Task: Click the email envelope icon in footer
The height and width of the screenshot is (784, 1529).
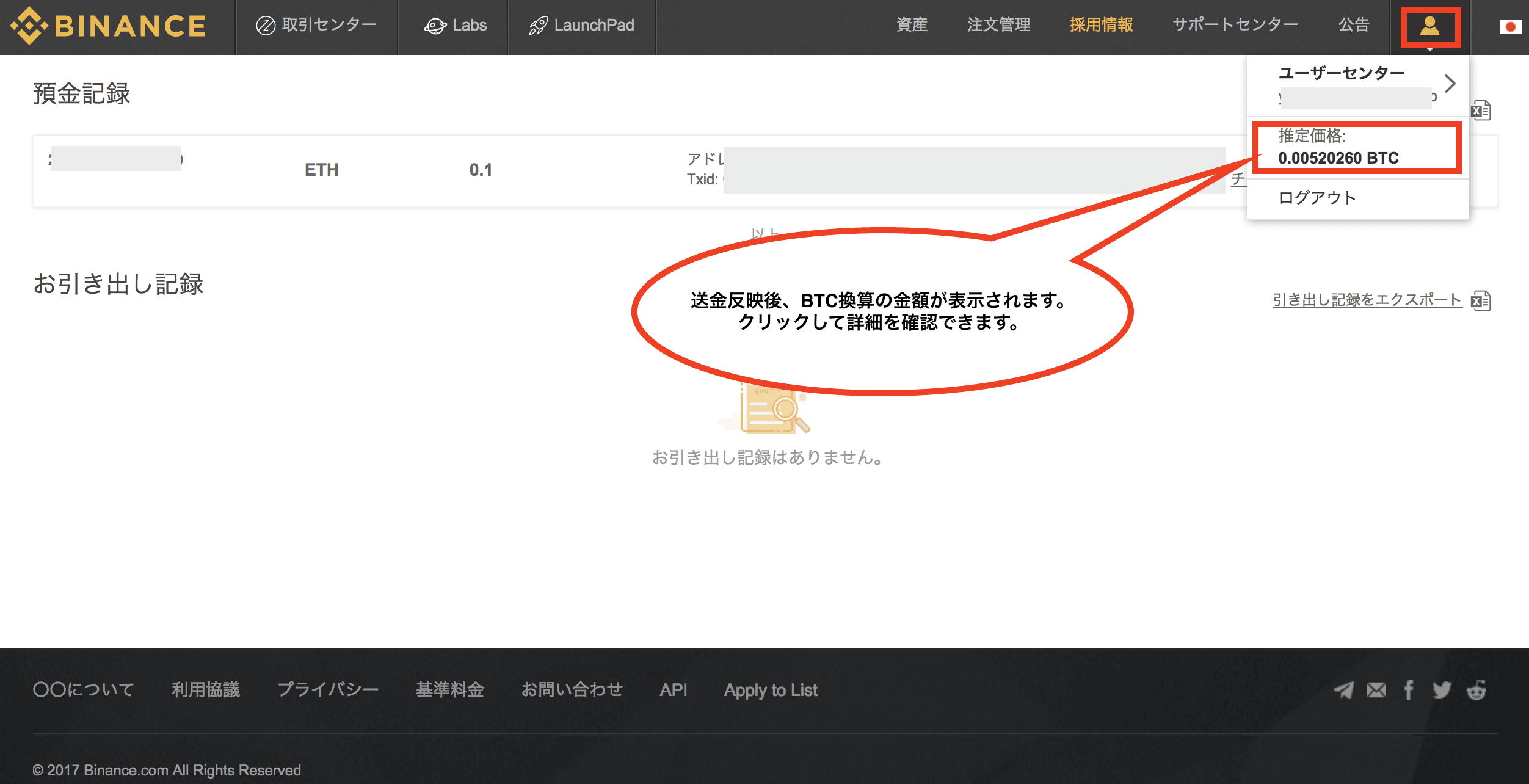Action: point(1376,690)
